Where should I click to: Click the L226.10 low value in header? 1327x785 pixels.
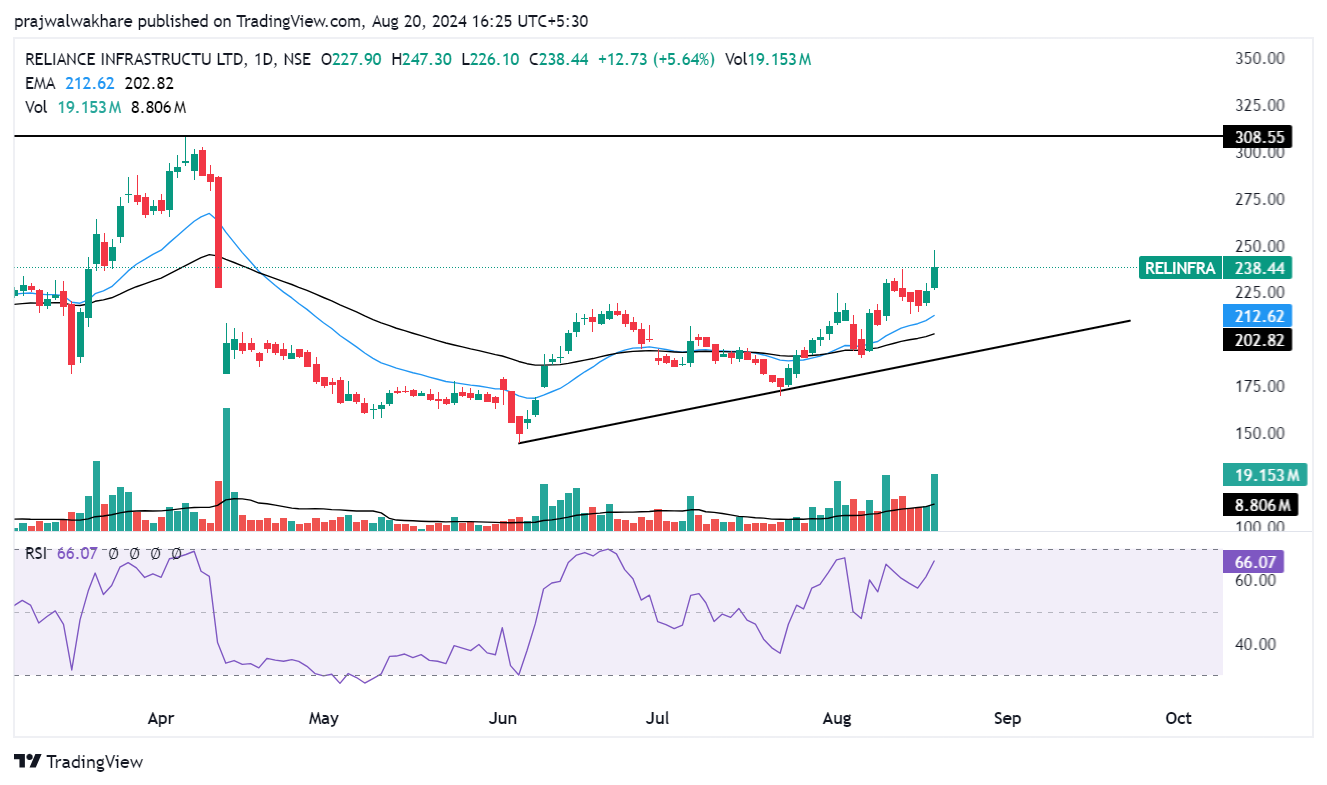coord(489,60)
